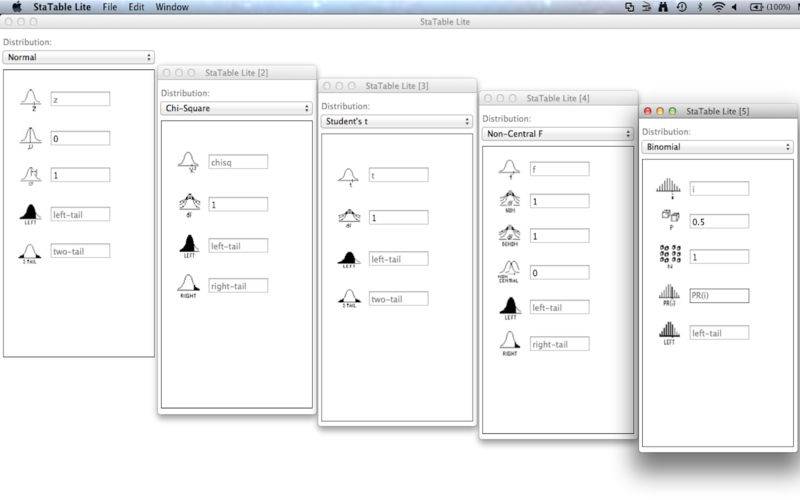Screen dimensions: 800x500
Task: Click the PR(i) field in Binomial window
Action: click(719, 295)
